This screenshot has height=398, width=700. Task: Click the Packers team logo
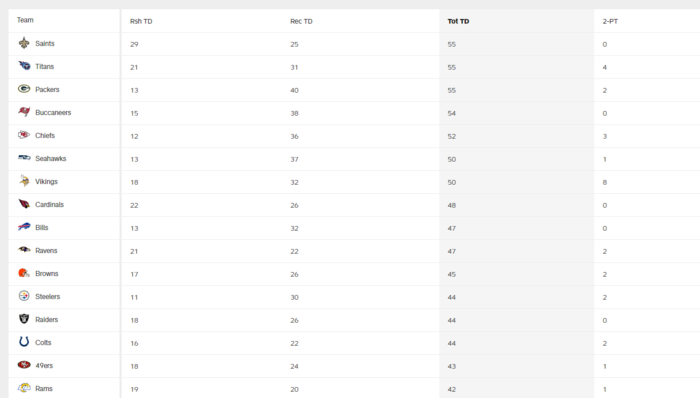pyautogui.click(x=24, y=89)
